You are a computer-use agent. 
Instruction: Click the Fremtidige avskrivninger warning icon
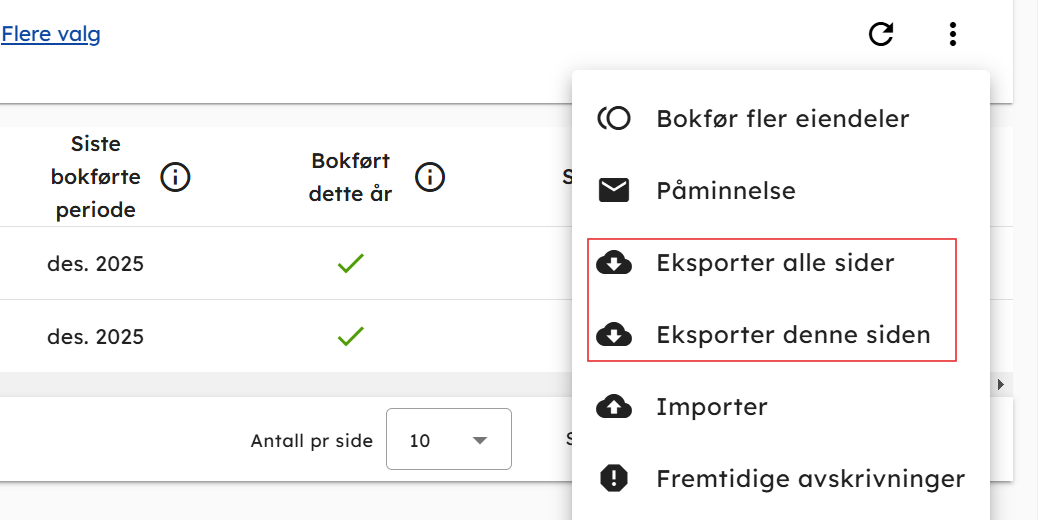click(x=614, y=479)
